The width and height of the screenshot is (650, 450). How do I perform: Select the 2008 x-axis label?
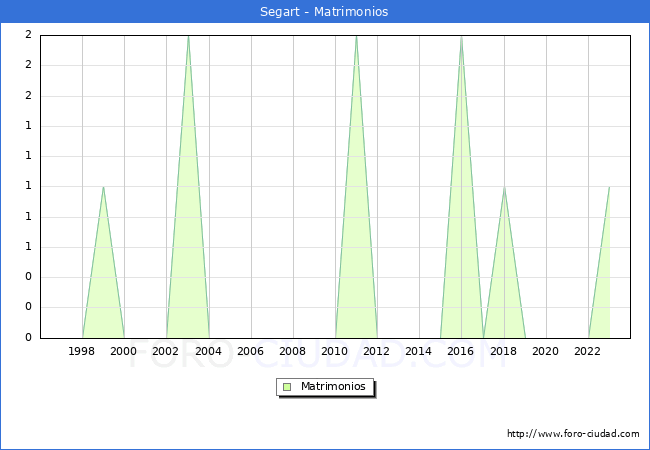point(293,351)
